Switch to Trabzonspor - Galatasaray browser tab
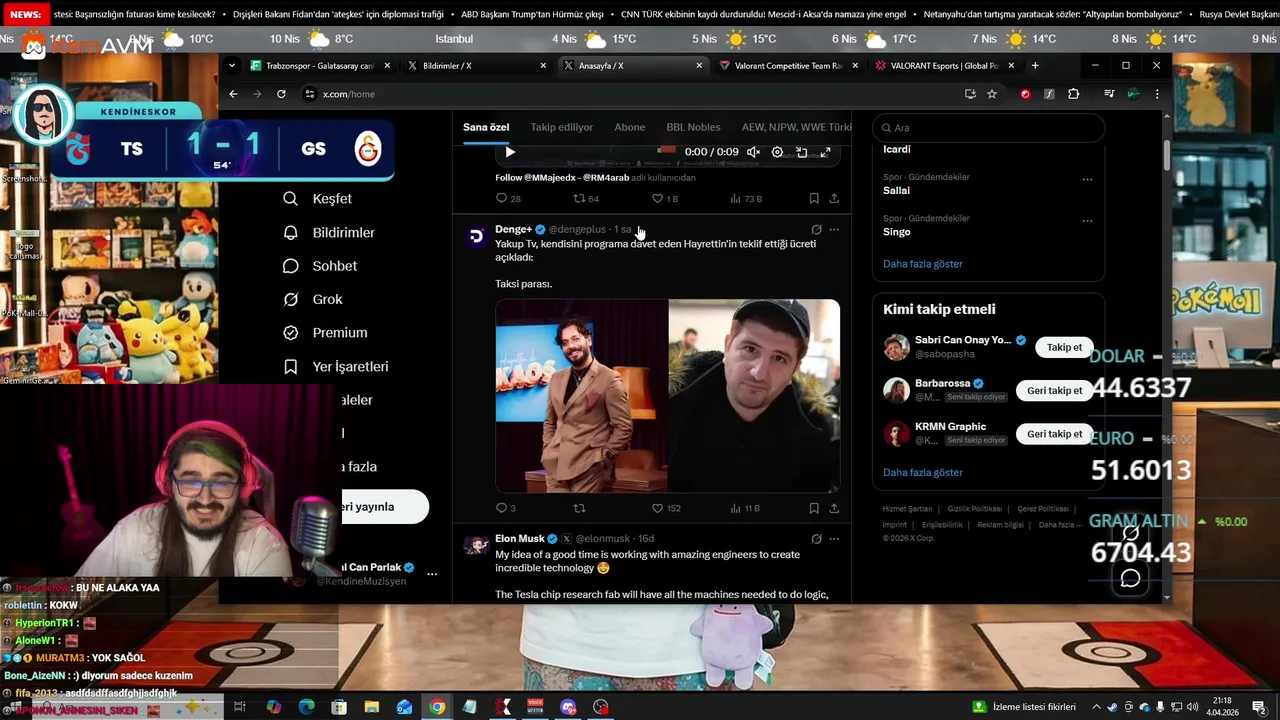The image size is (1280, 720). point(318,65)
